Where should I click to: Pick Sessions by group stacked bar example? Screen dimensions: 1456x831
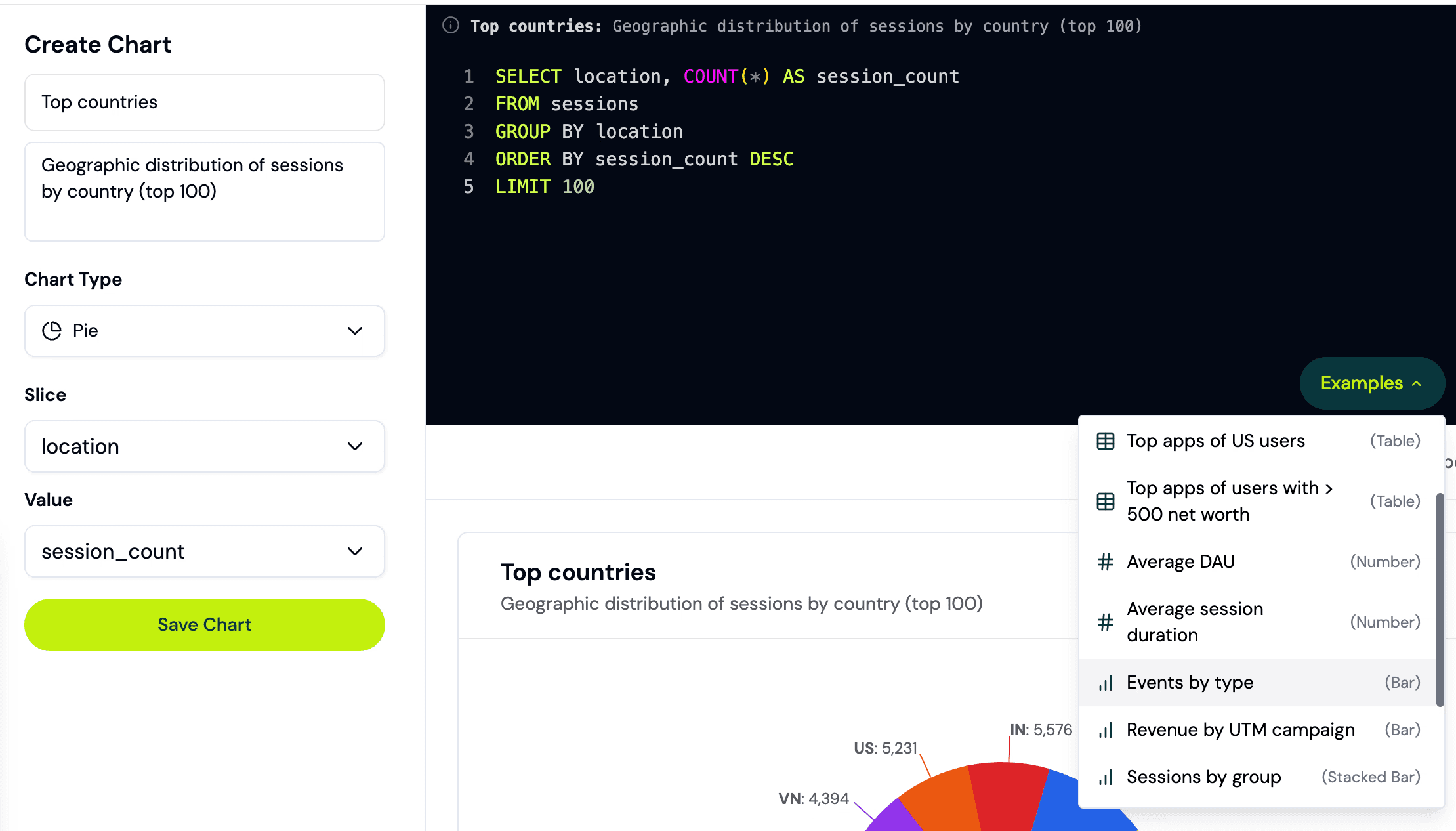(1203, 777)
